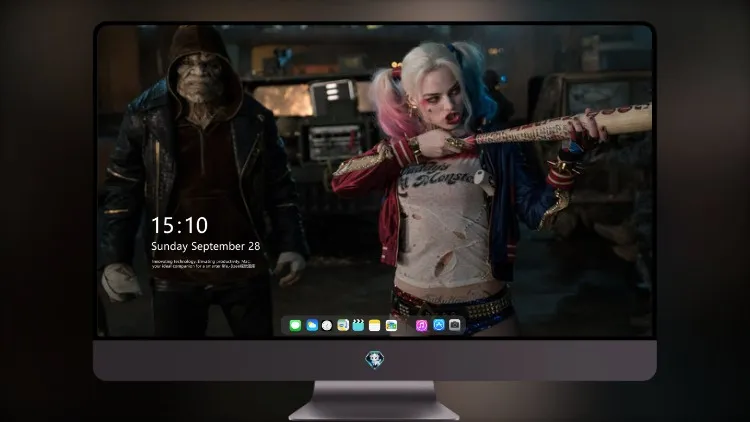This screenshot has height=422, width=750.
Task: Click the empty dock gap before iTunes
Action: click(407, 326)
